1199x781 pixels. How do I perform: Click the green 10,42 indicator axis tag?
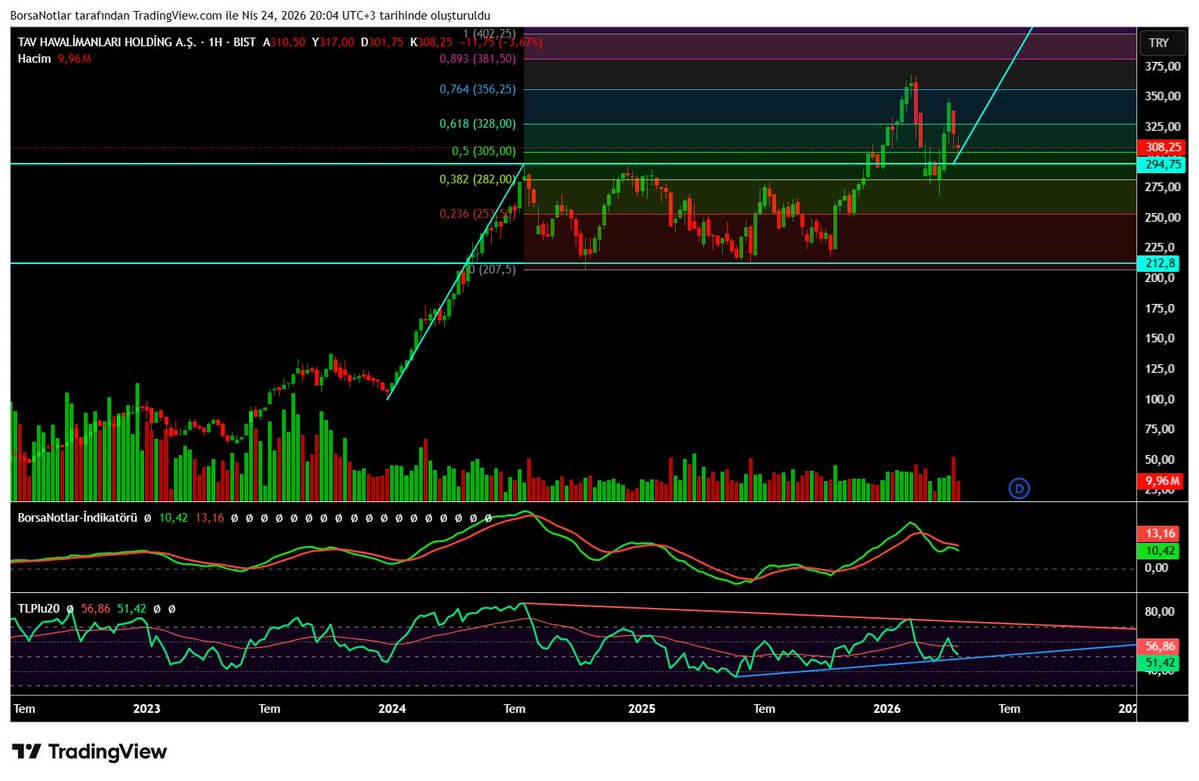click(1159, 551)
